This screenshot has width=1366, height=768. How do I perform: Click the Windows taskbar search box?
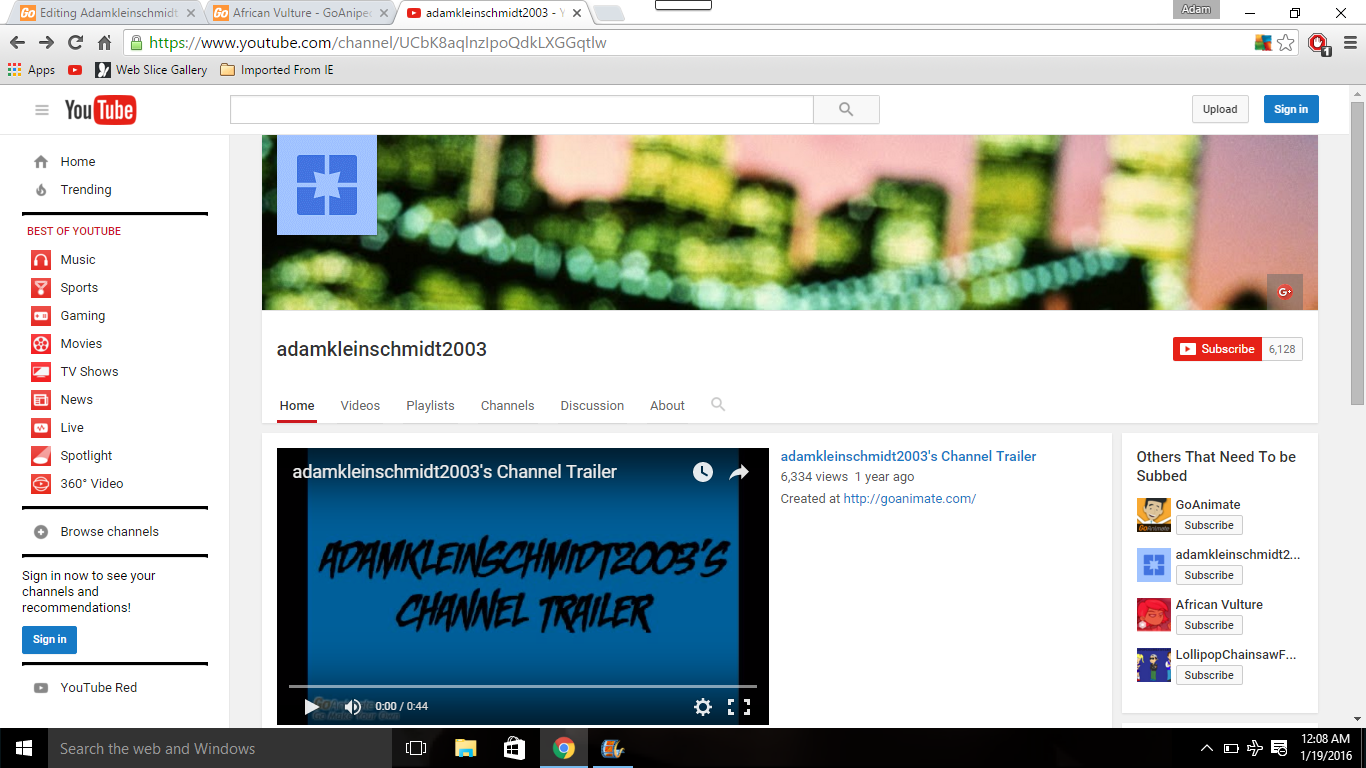tap(219, 748)
